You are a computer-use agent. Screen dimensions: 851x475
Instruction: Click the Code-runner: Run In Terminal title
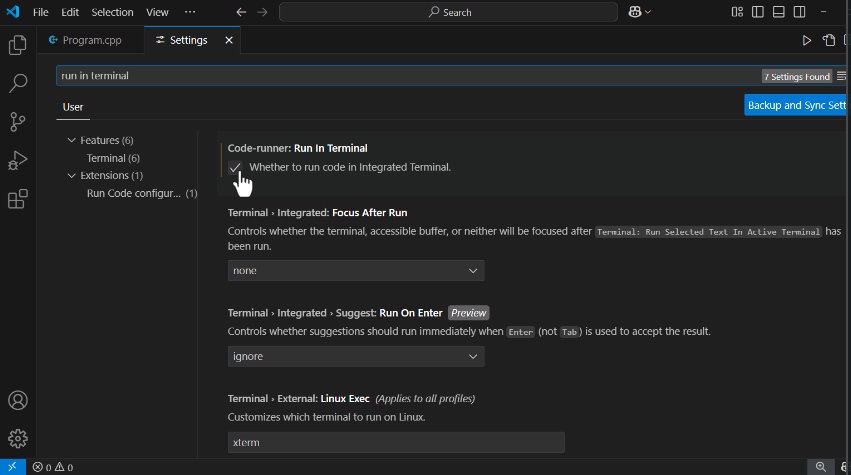297,148
